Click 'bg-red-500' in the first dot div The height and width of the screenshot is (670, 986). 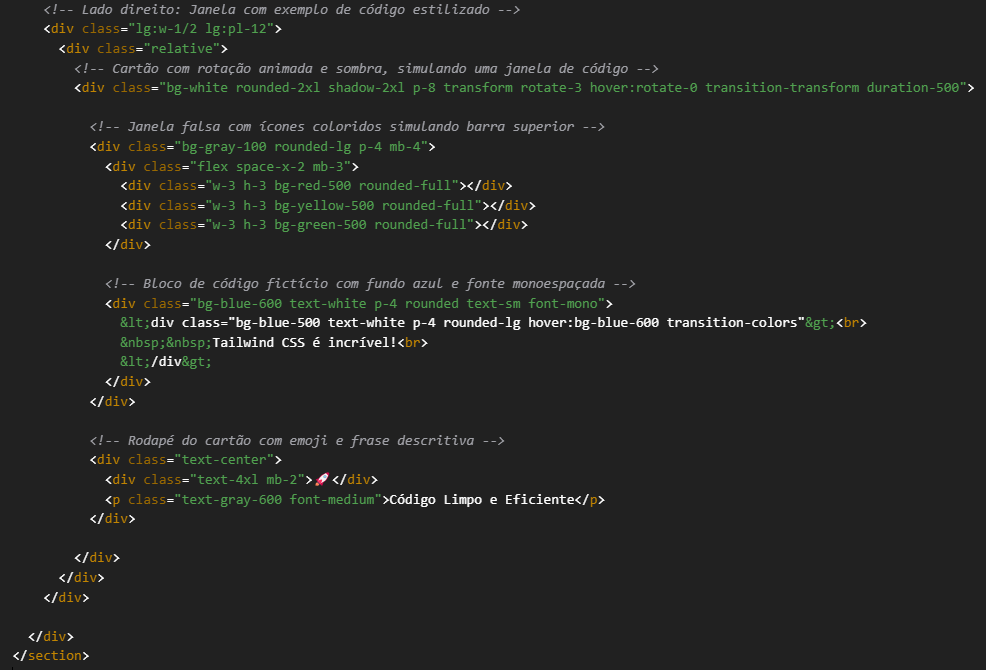(x=313, y=186)
